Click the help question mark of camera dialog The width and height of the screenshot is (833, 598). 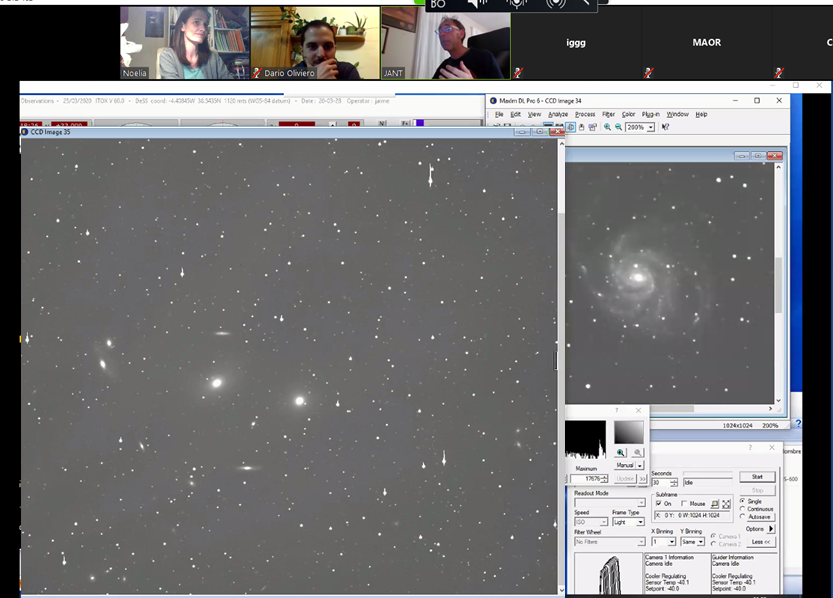point(750,448)
